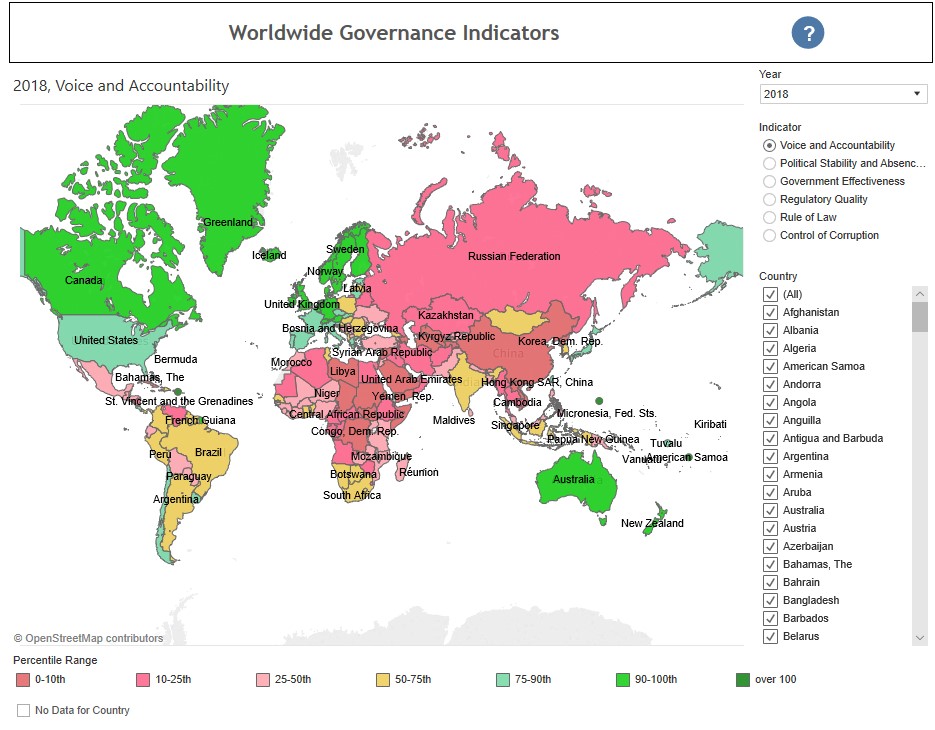The height and width of the screenshot is (730, 935).
Task: Click the over 100 dark green swatch
Action: tap(742, 679)
